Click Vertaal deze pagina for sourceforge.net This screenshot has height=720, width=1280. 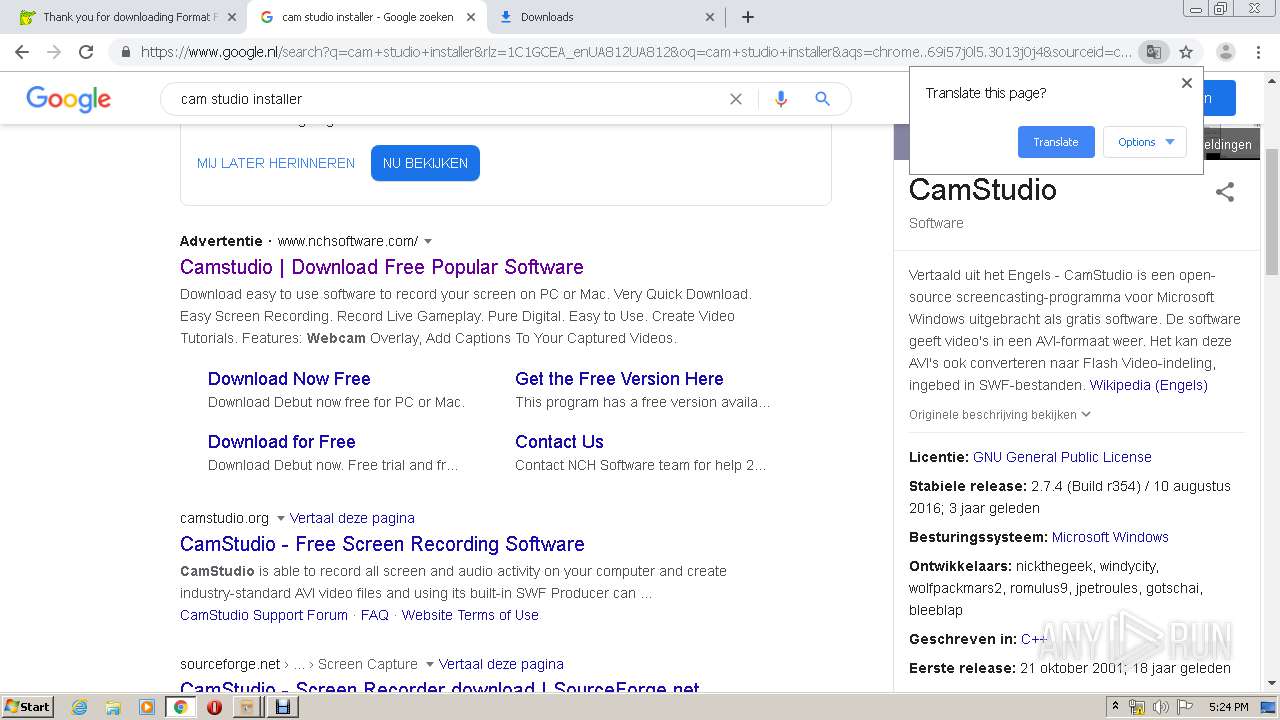tap(501, 664)
